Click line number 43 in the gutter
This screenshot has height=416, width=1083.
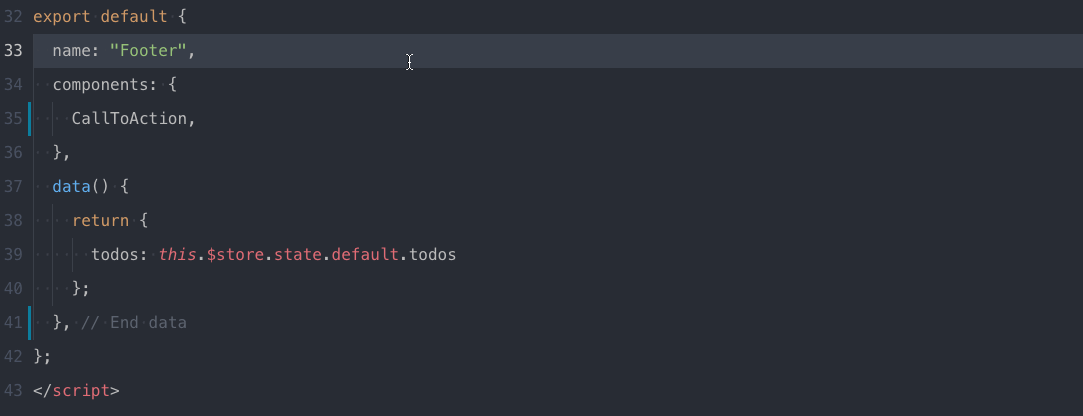(x=13, y=390)
